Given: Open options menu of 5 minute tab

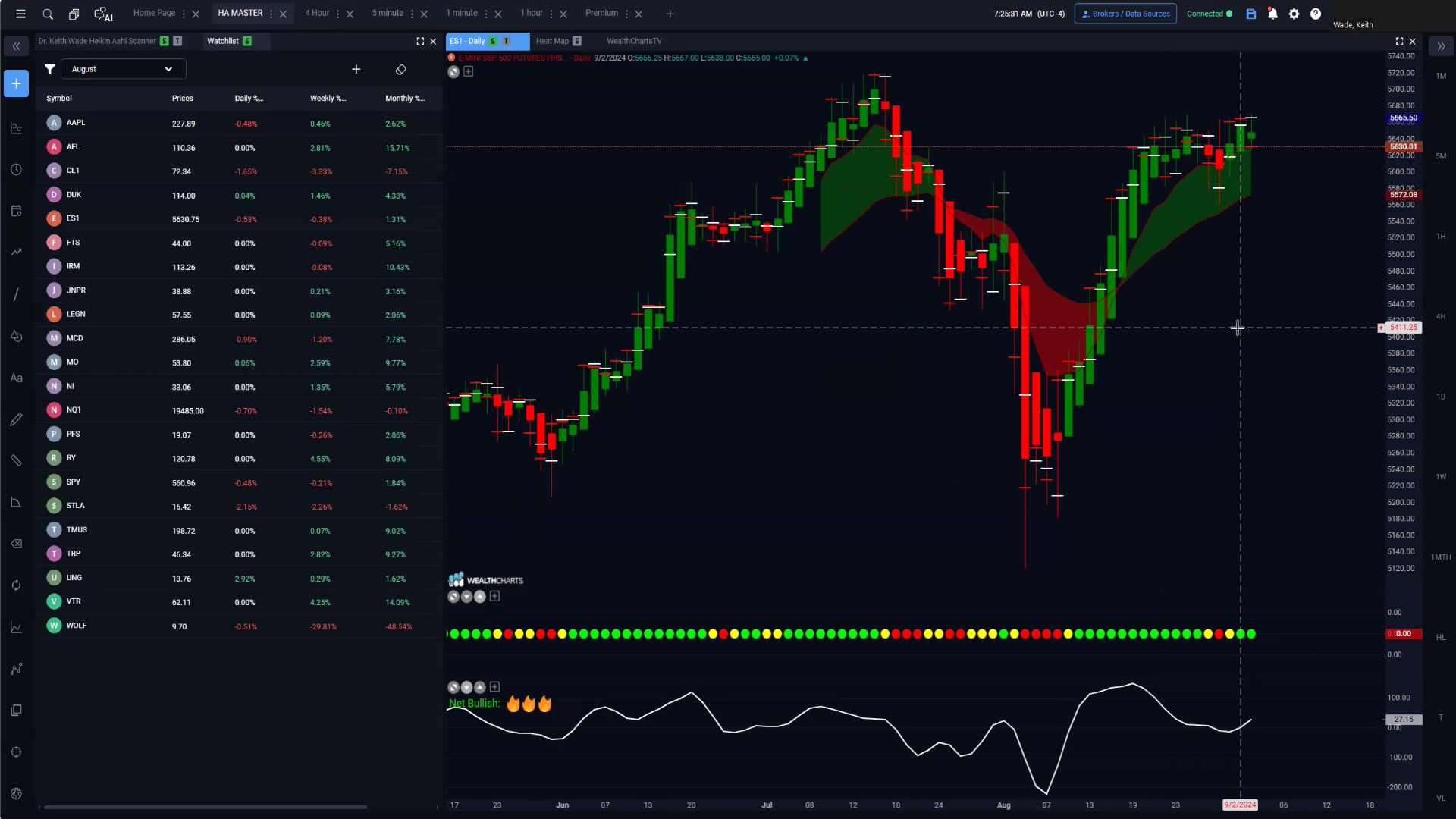Looking at the screenshot, I should click(412, 14).
